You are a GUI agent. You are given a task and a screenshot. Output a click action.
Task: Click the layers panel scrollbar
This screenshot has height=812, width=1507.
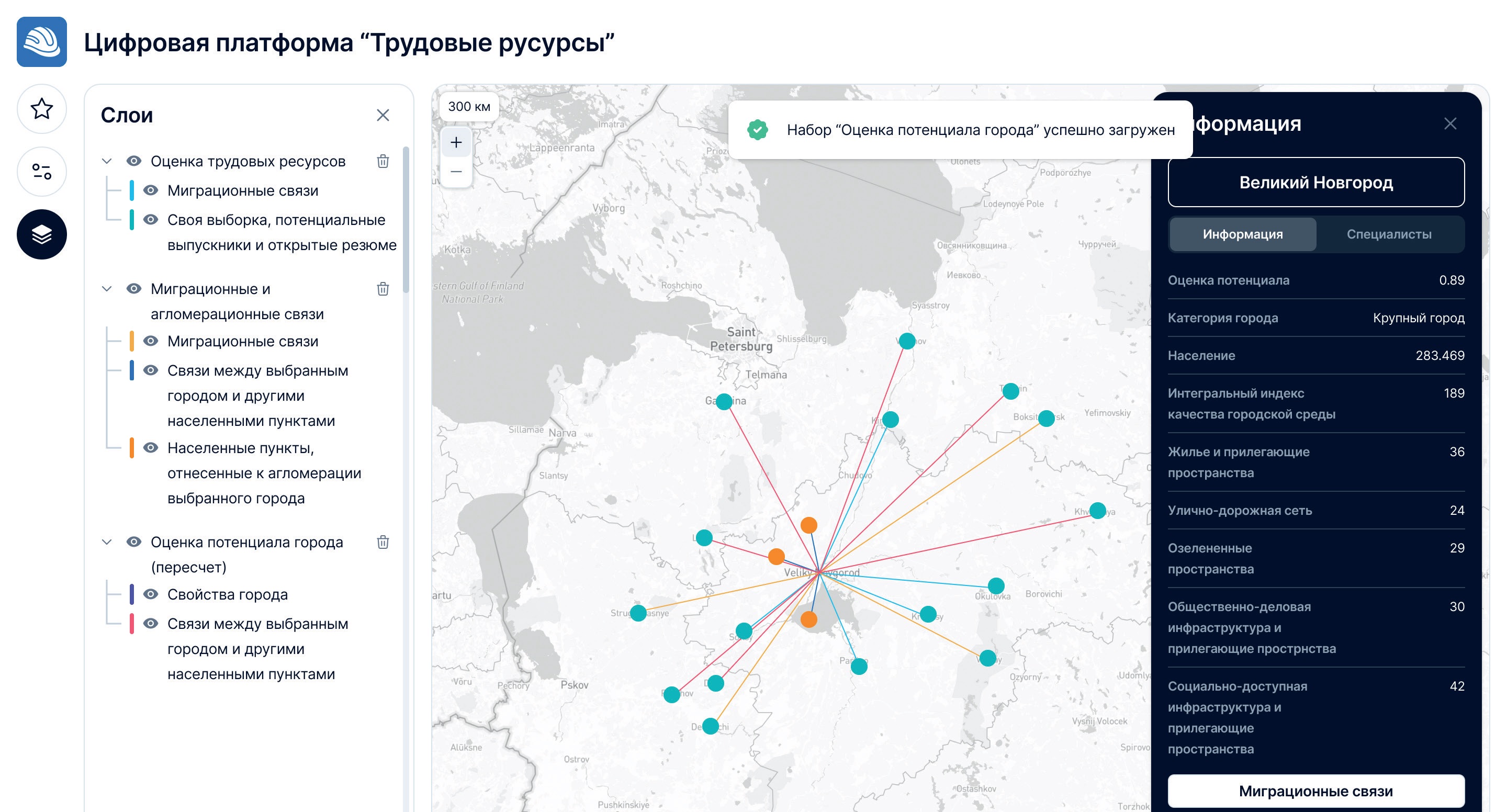pyautogui.click(x=406, y=219)
